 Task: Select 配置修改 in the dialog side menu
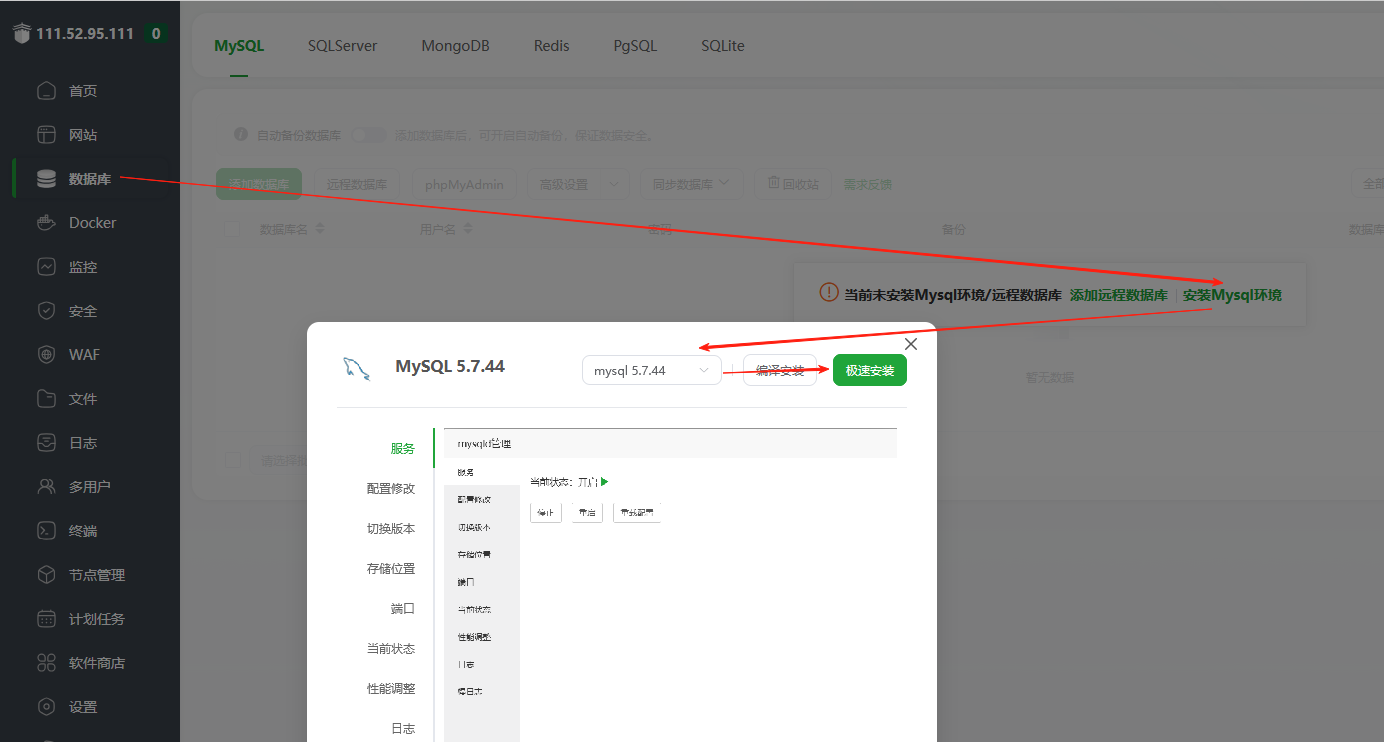pos(390,488)
